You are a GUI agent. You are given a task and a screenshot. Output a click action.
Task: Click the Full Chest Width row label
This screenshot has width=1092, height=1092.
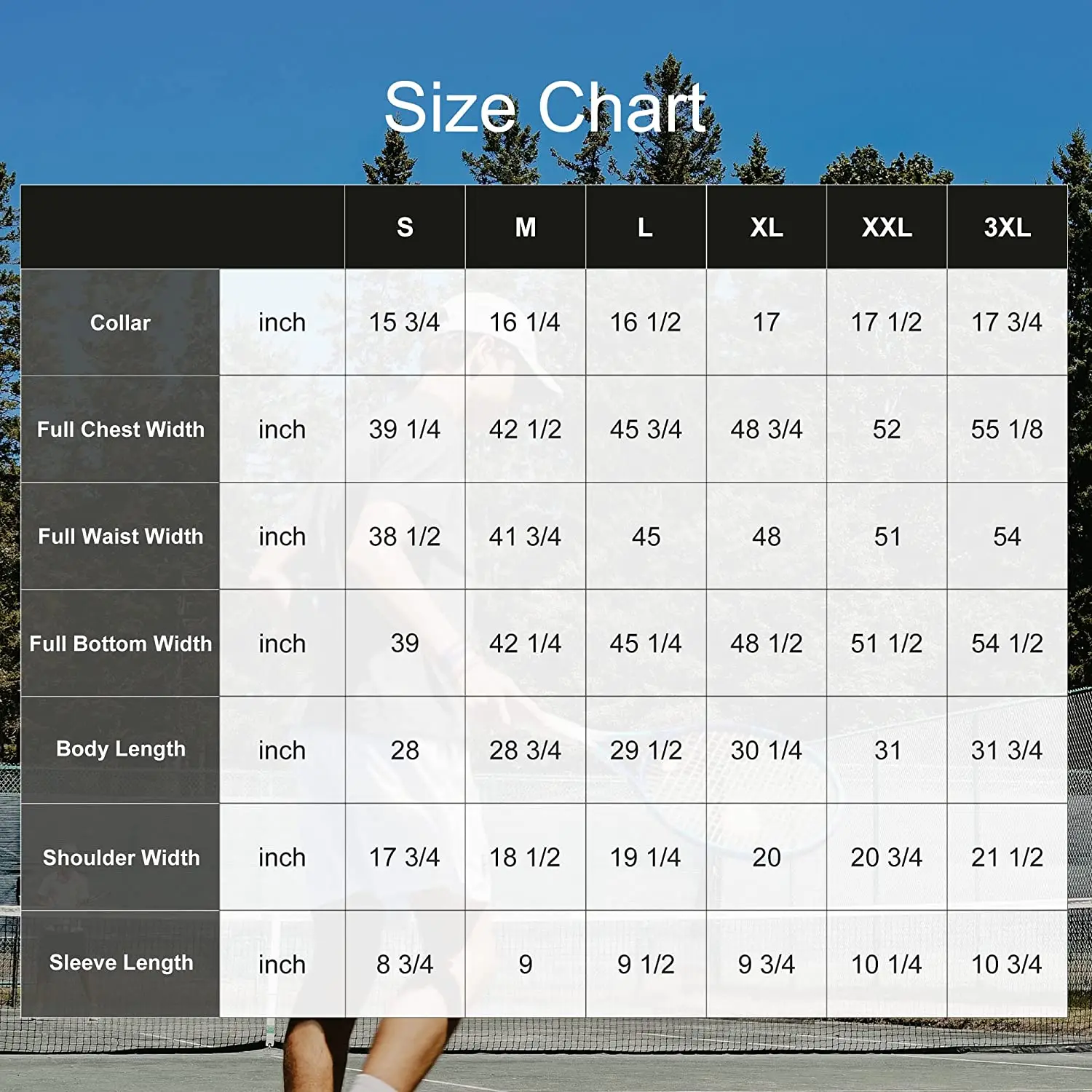pos(120,430)
